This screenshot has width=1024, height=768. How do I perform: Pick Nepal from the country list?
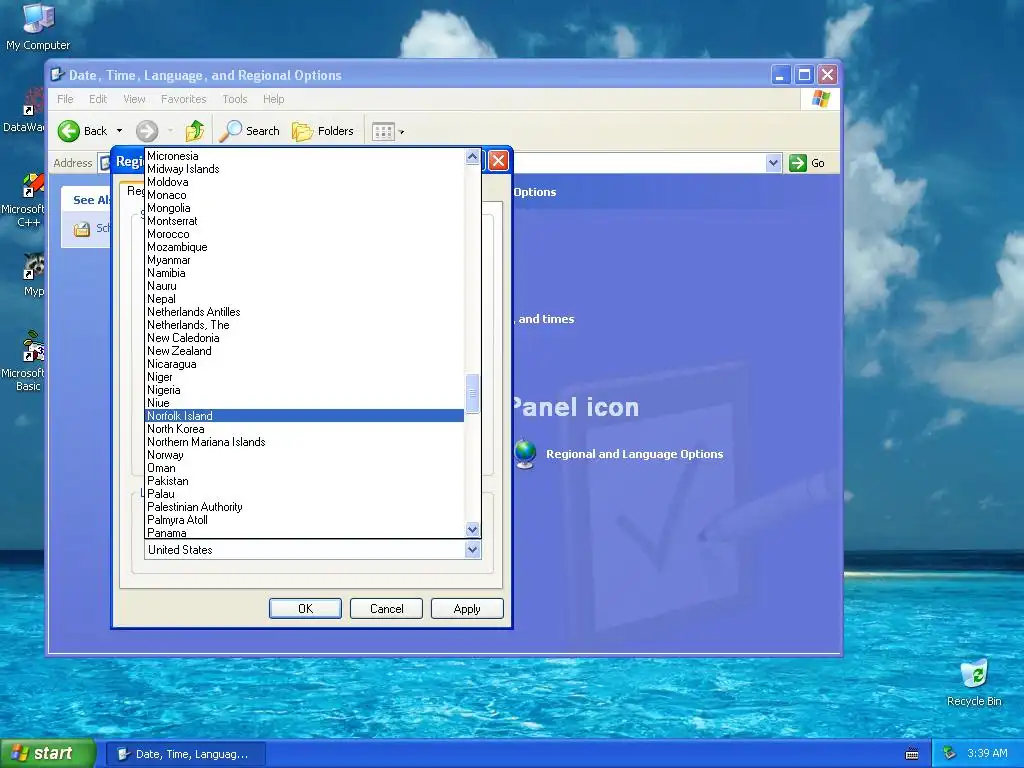(304, 299)
